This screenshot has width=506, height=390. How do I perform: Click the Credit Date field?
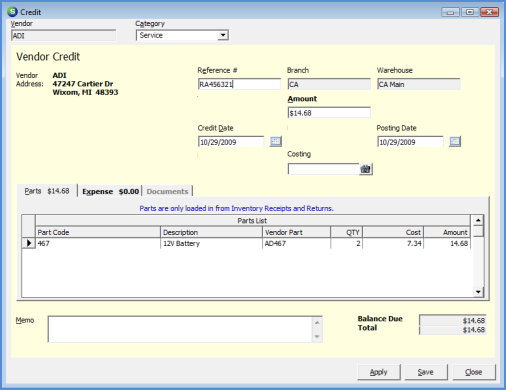(231, 142)
